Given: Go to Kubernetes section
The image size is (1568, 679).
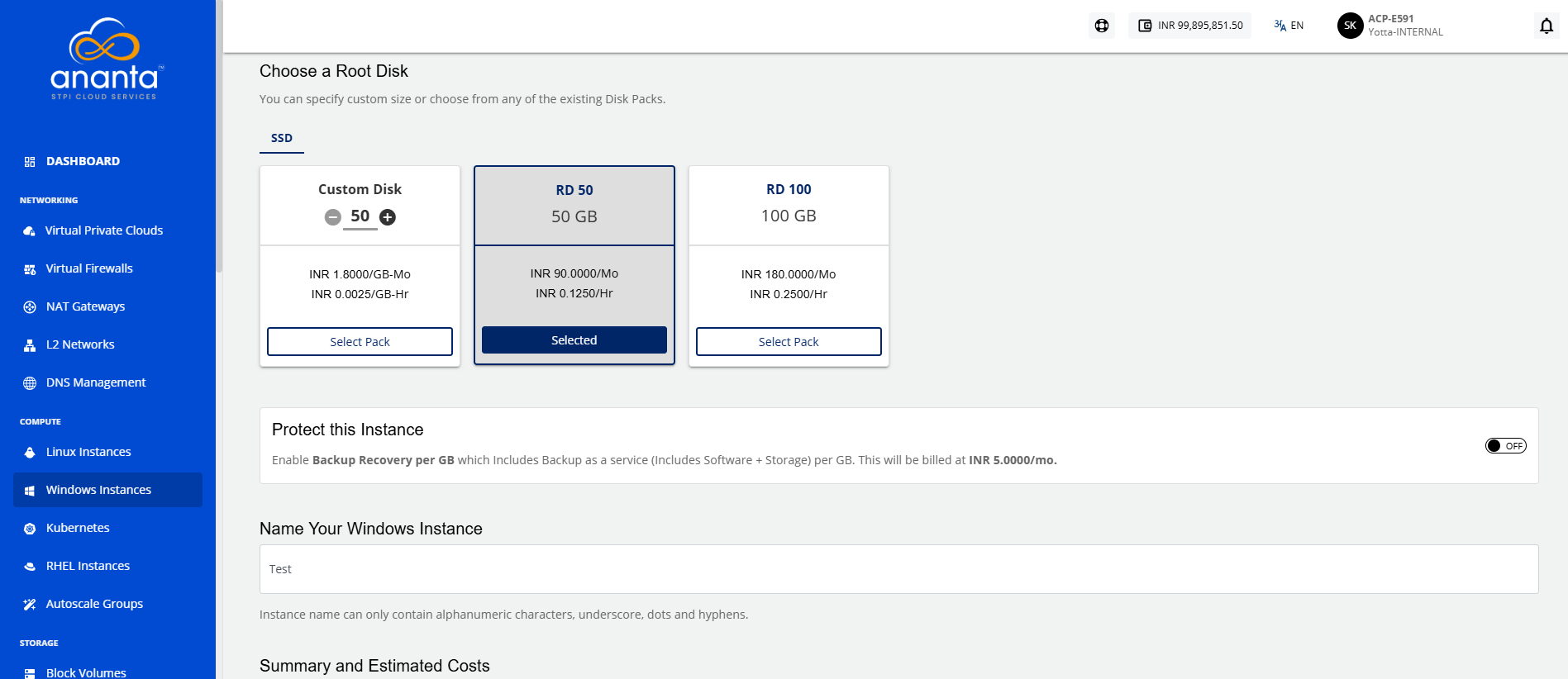Looking at the screenshot, I should (78, 528).
